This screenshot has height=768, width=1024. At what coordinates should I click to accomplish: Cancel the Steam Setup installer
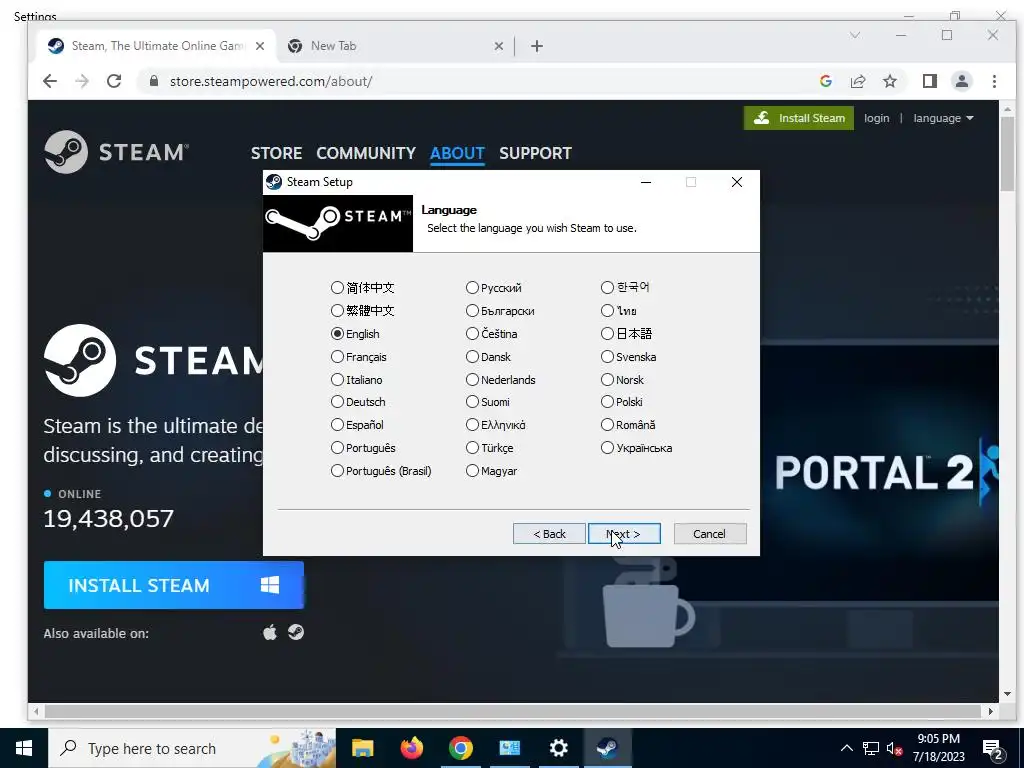point(709,534)
